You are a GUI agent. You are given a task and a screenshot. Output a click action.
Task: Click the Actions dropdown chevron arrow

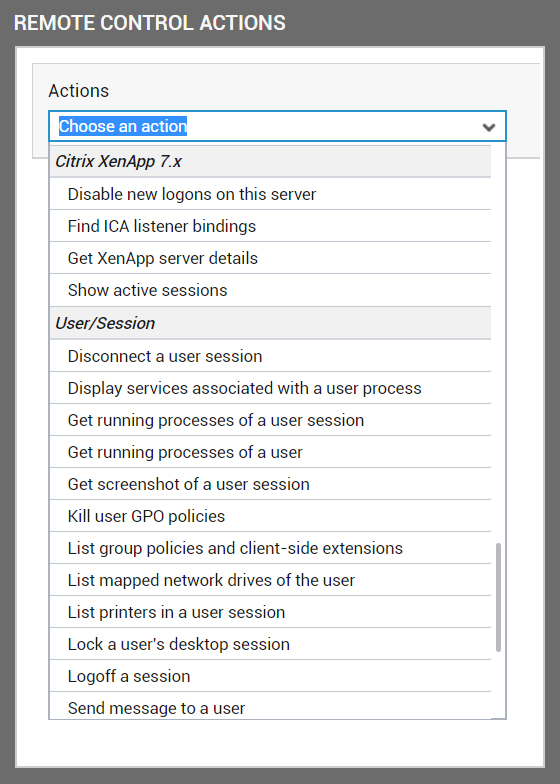click(x=488, y=127)
